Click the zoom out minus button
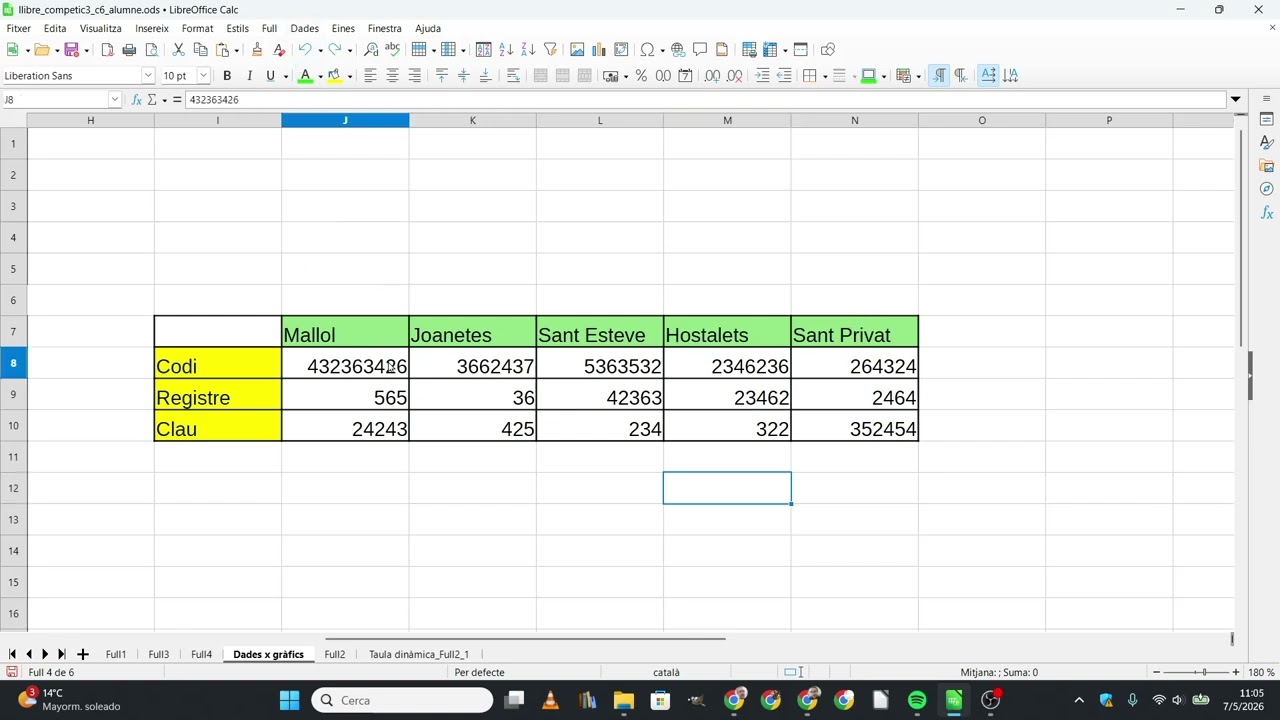The image size is (1280, 720). point(1157,672)
